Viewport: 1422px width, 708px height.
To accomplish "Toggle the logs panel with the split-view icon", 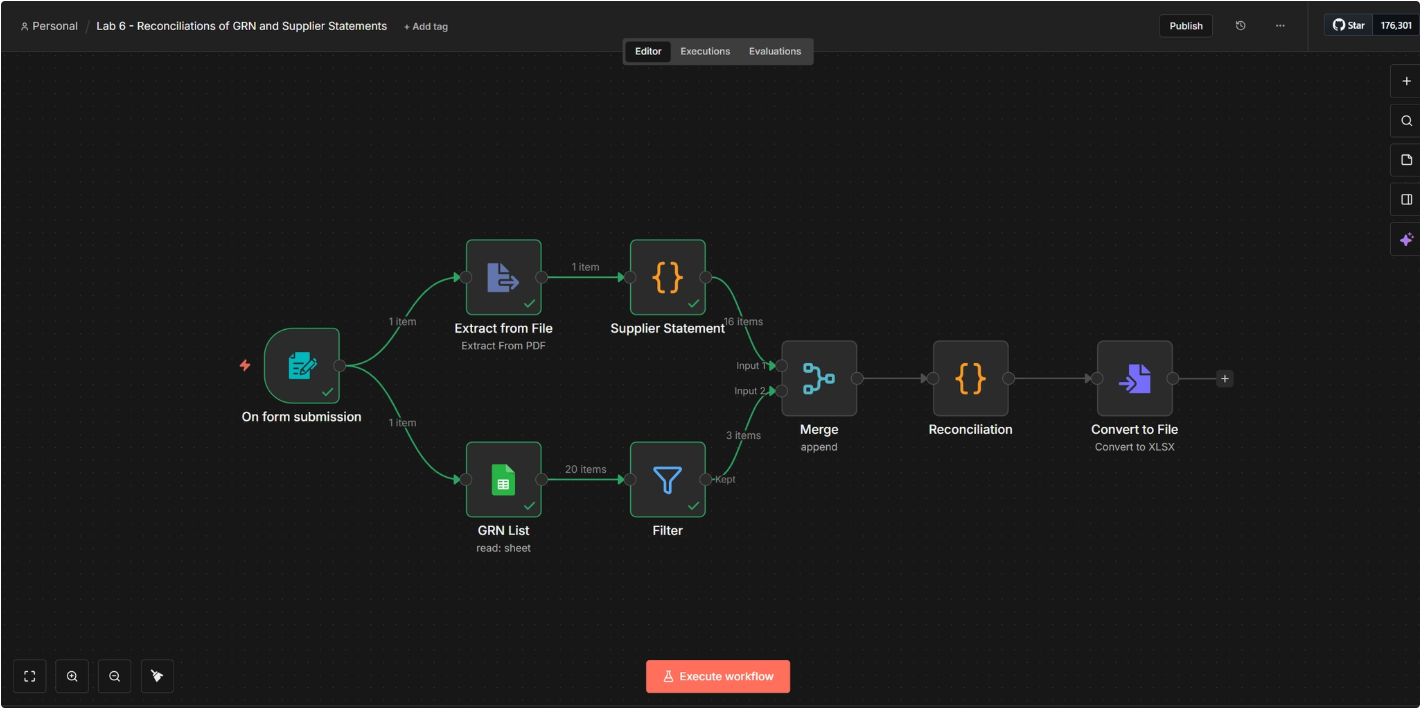I will coord(1405,198).
